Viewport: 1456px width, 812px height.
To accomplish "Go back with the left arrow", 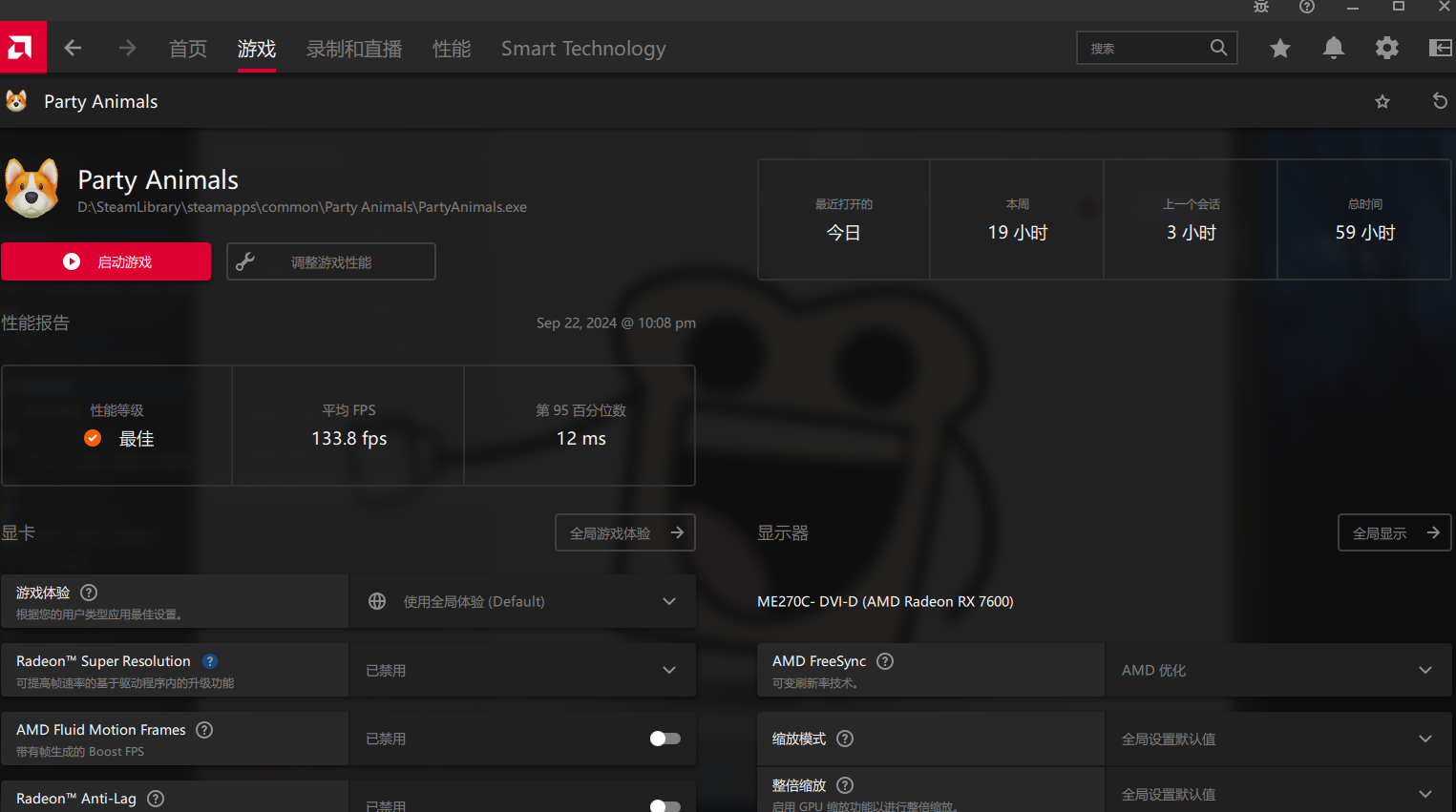I will pos(73,48).
